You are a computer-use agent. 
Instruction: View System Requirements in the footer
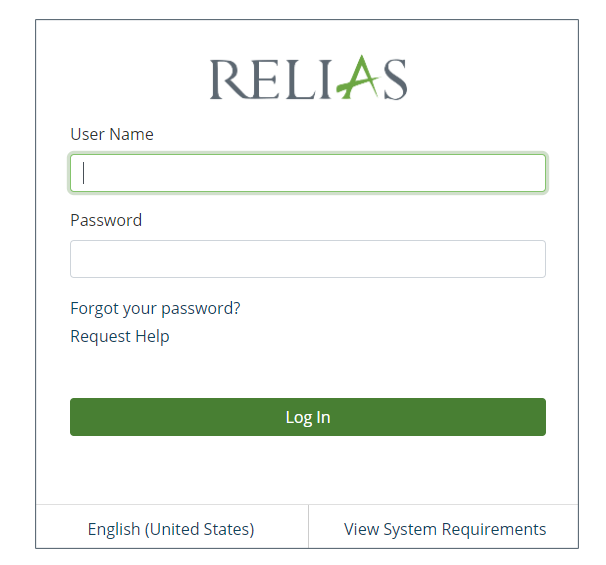tap(445, 529)
